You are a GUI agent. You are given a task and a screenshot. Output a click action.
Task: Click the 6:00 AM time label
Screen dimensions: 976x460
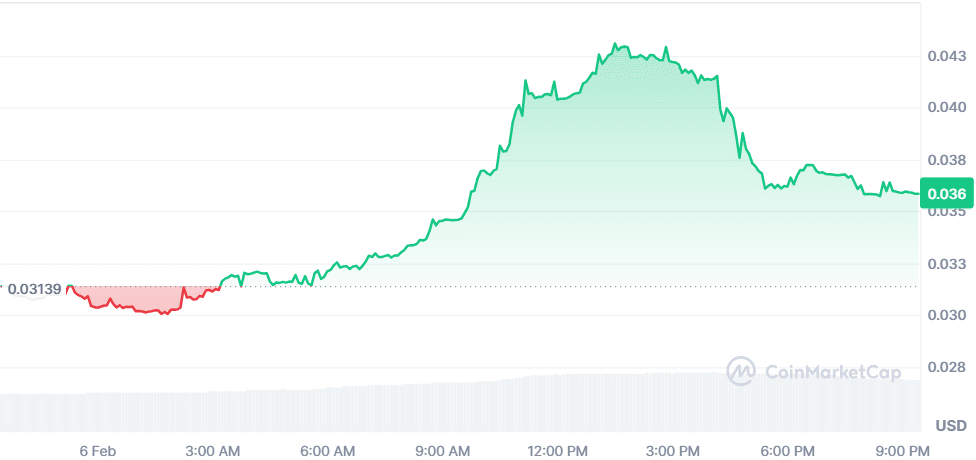pyautogui.click(x=328, y=450)
